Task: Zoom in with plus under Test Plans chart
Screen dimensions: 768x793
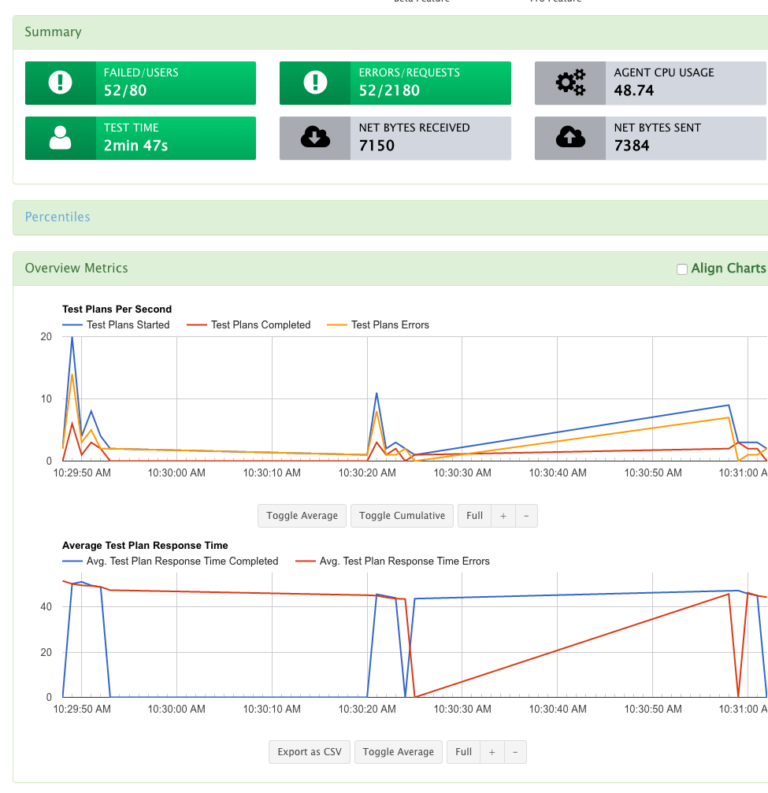Action: pos(503,516)
